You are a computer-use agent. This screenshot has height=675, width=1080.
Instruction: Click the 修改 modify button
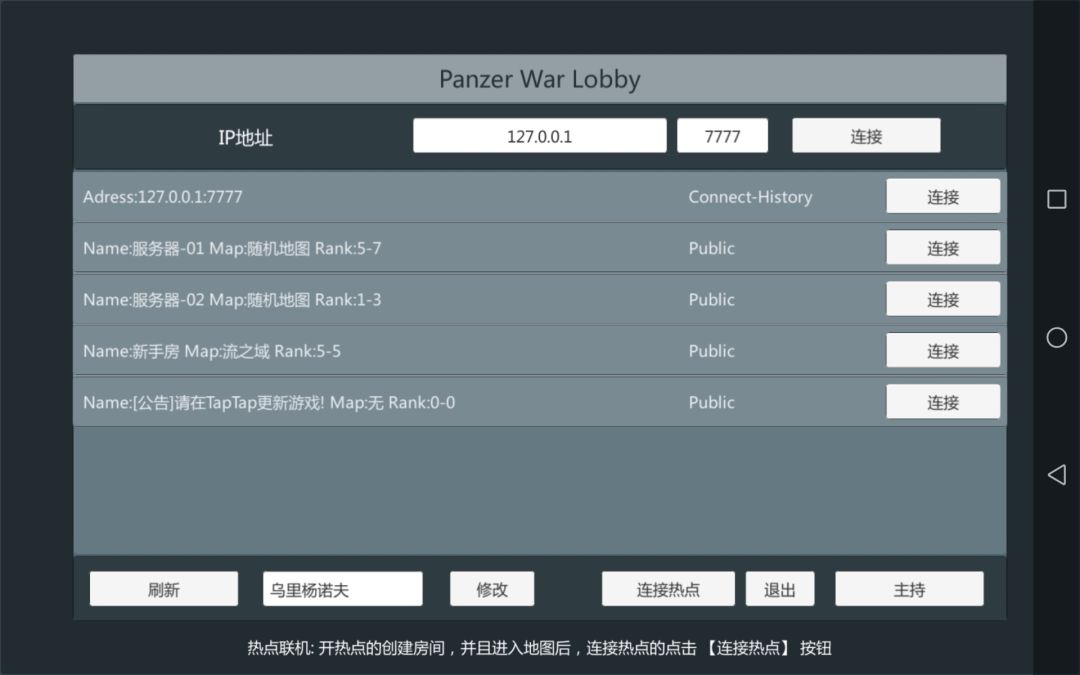pos(492,589)
